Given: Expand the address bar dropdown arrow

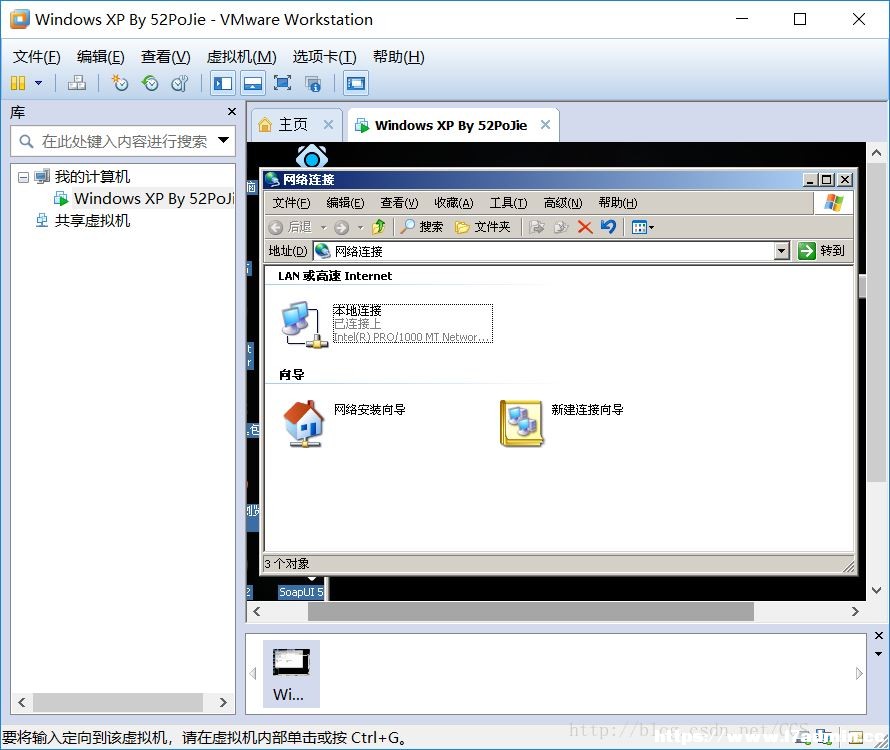Looking at the screenshot, I should point(782,251).
